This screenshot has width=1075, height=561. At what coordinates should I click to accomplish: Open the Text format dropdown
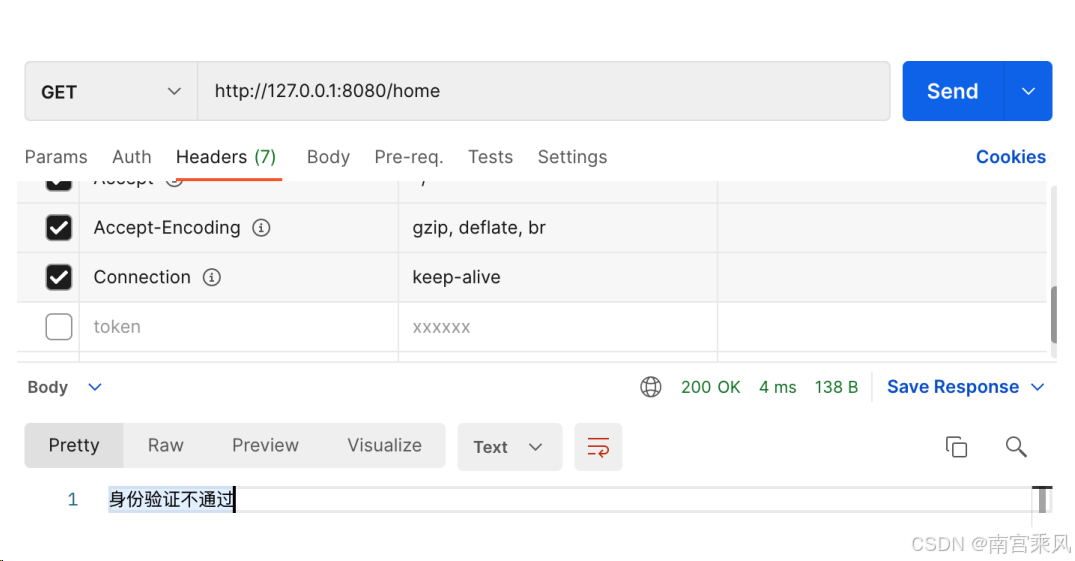point(509,447)
